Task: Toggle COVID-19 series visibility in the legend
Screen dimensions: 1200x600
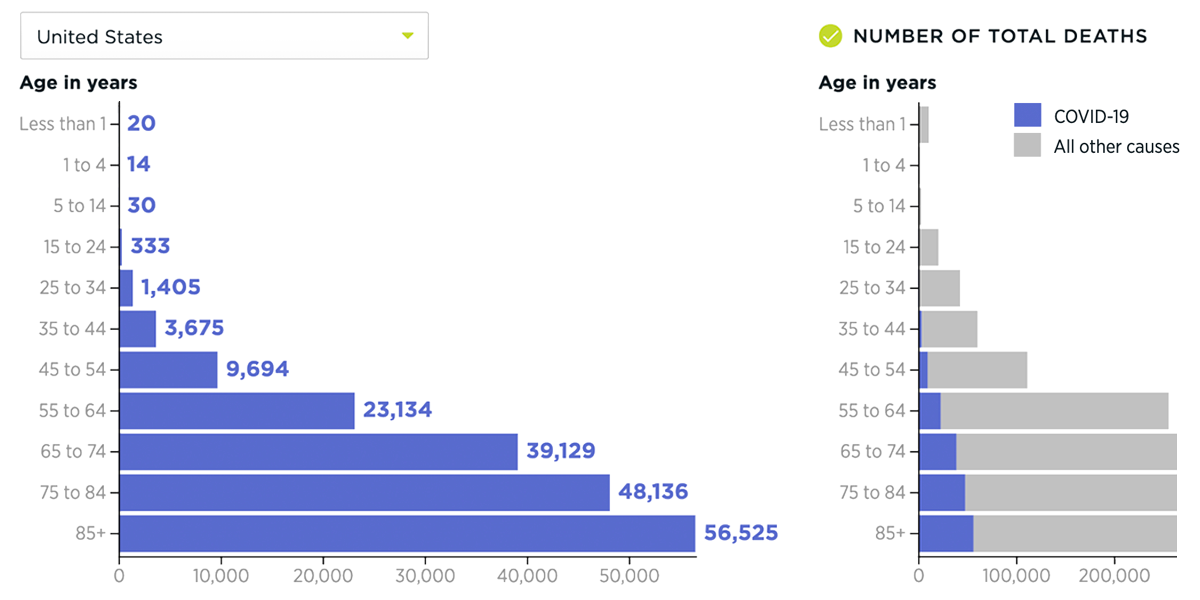Action: (x=1029, y=115)
